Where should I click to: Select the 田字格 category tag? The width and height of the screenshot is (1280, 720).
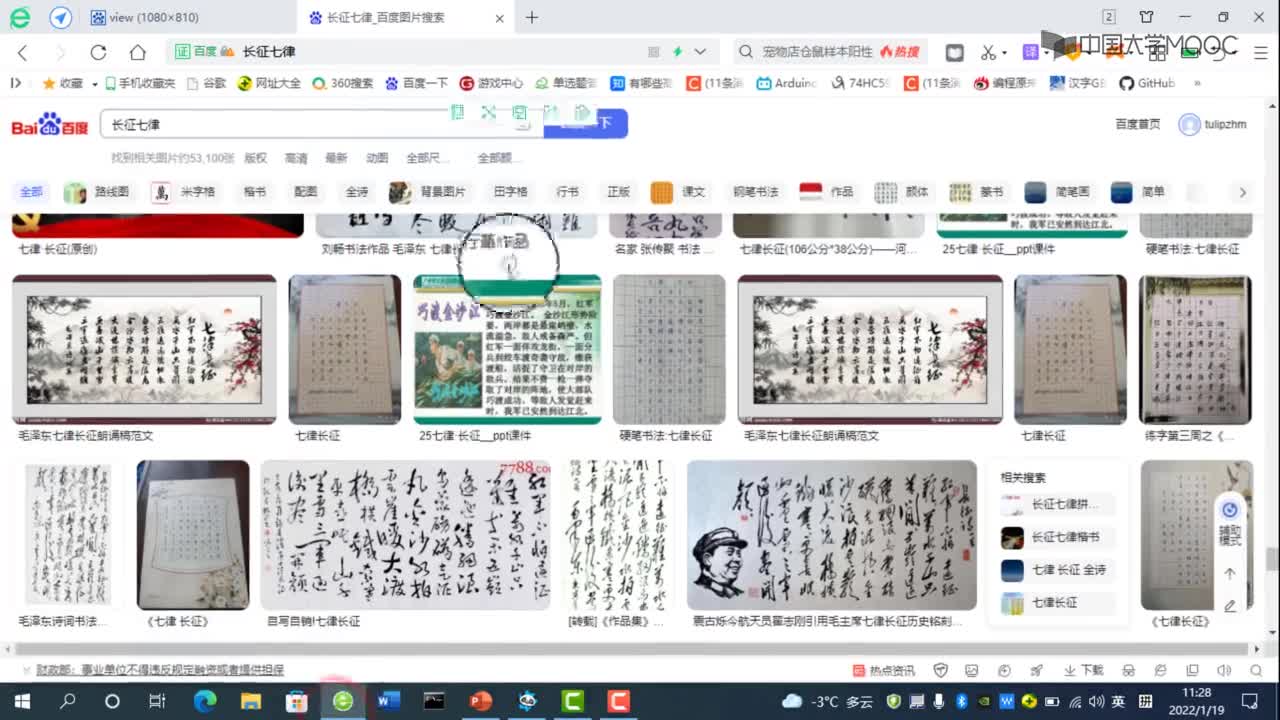[x=510, y=192]
